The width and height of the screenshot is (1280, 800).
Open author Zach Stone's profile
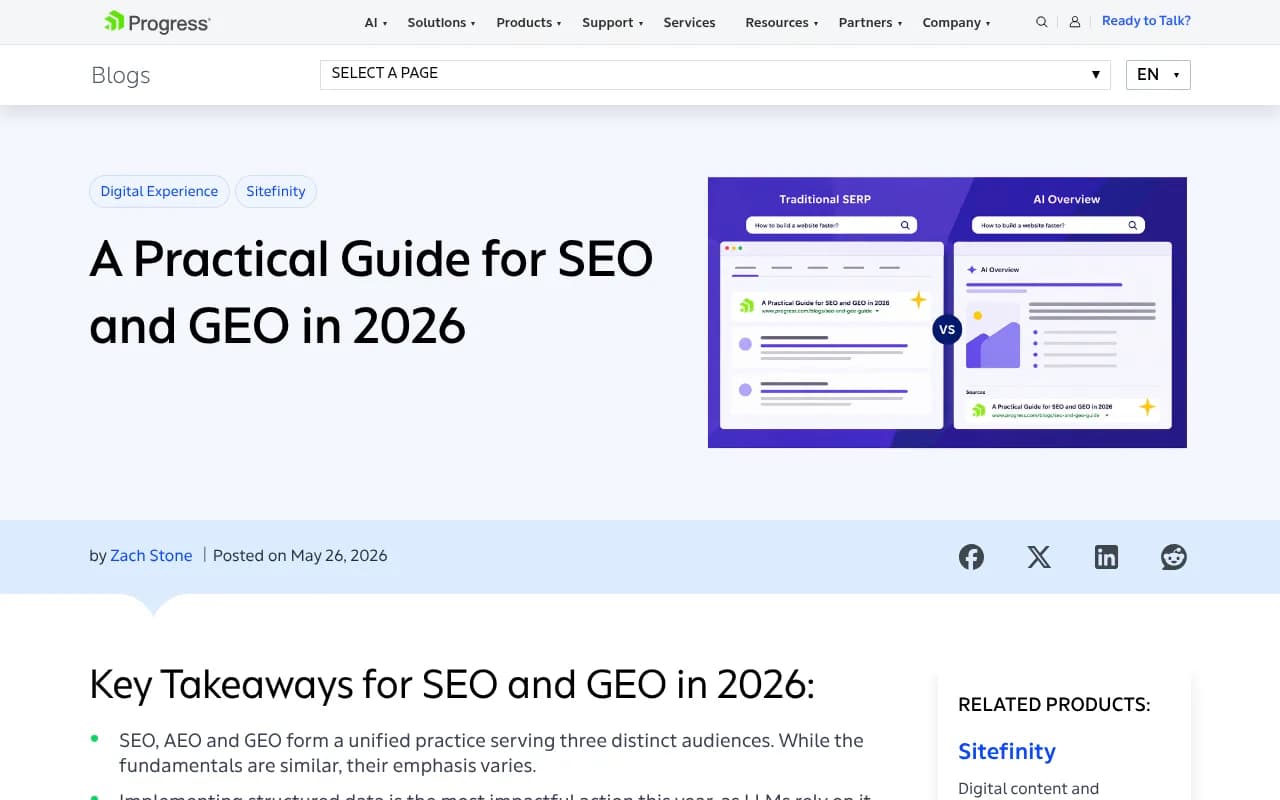click(151, 556)
